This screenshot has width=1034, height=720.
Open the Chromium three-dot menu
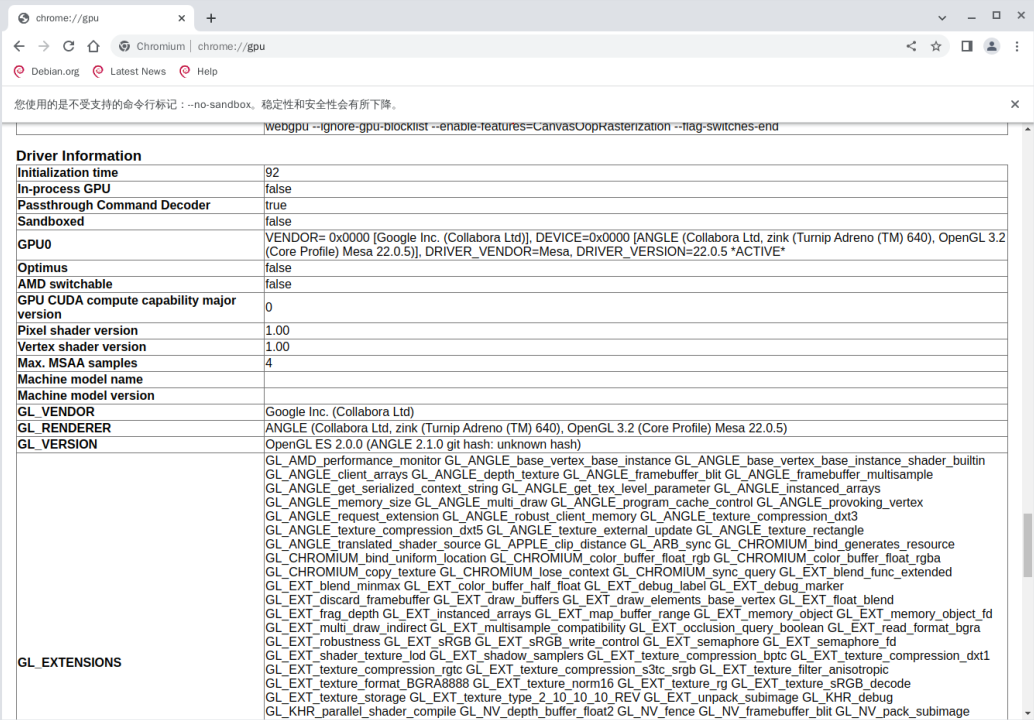click(x=1016, y=46)
